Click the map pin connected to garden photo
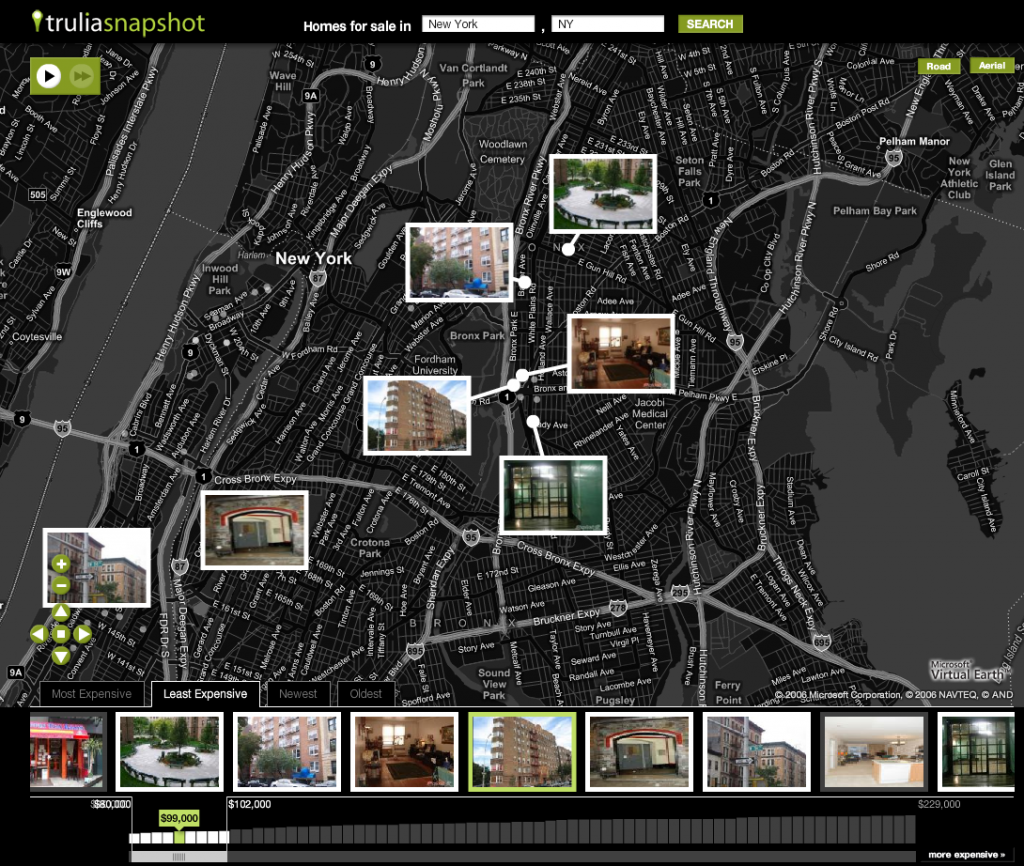 pos(568,249)
